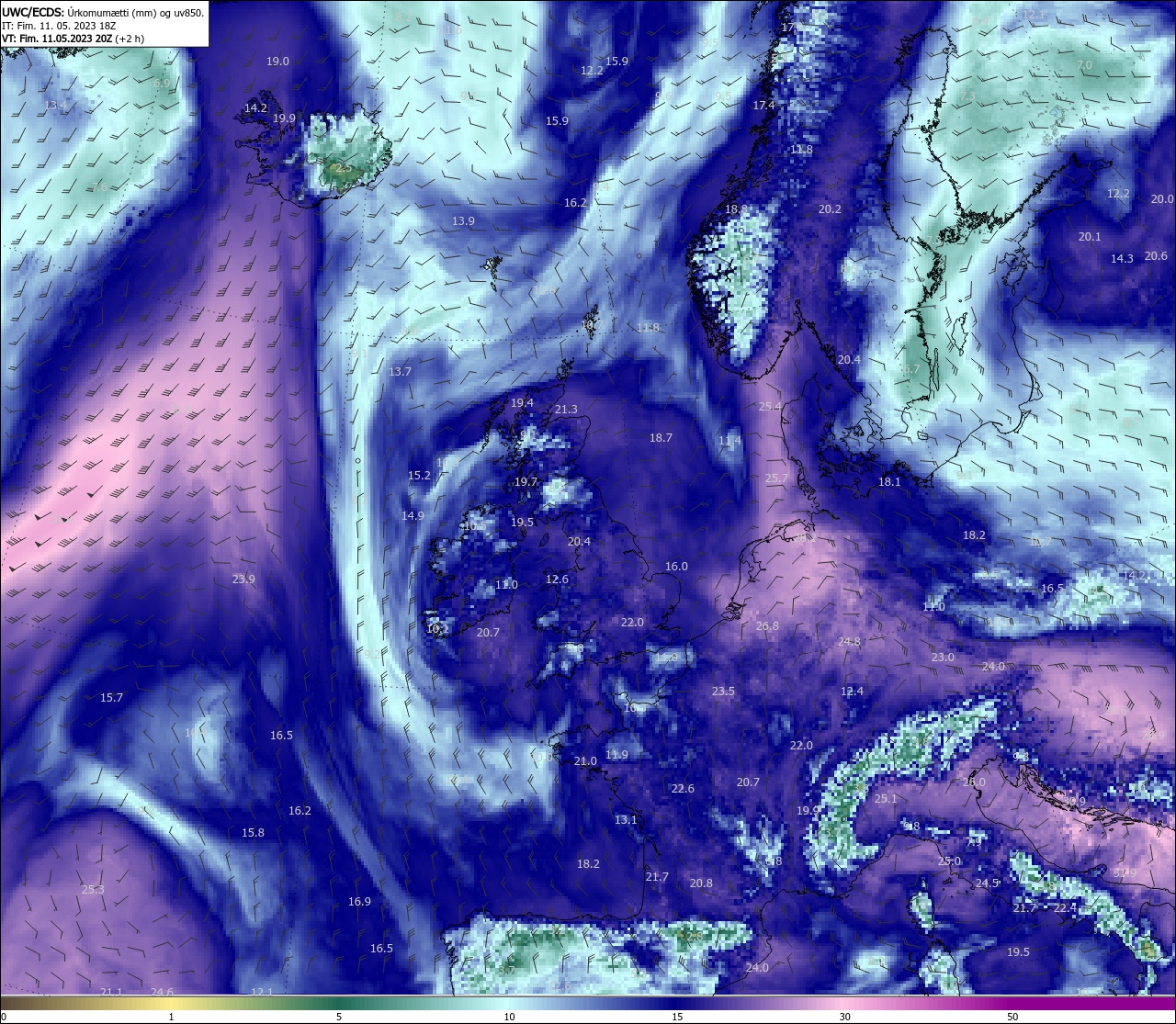Click the 21.3 value over northern Scotland

[566, 410]
